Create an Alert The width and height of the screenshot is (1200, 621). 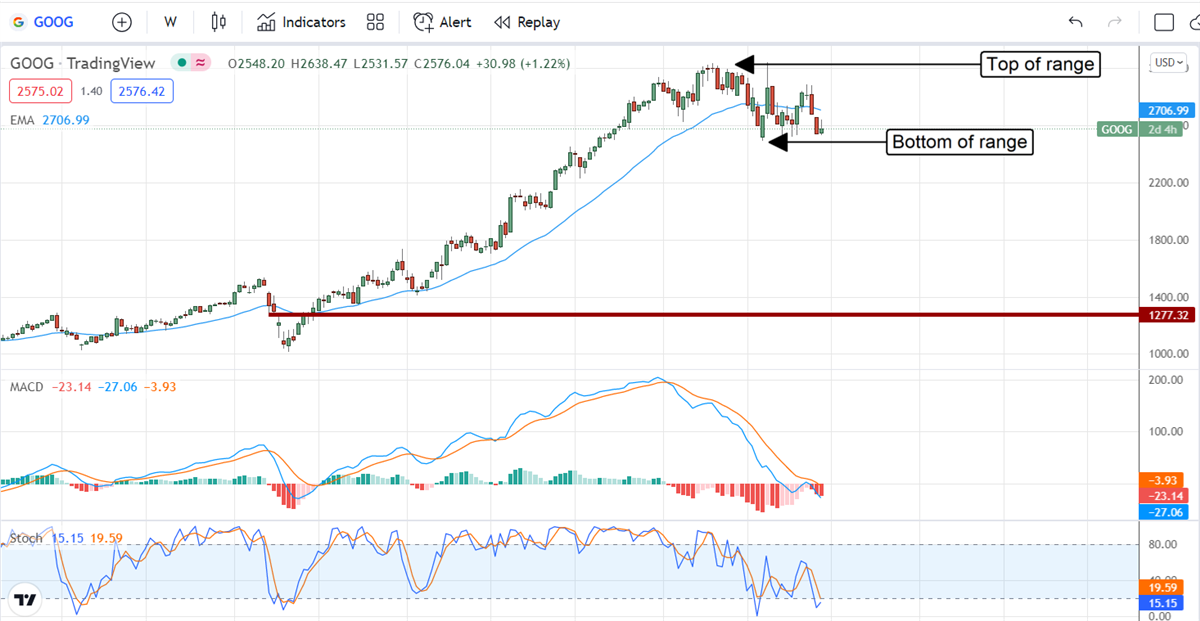[x=442, y=22]
